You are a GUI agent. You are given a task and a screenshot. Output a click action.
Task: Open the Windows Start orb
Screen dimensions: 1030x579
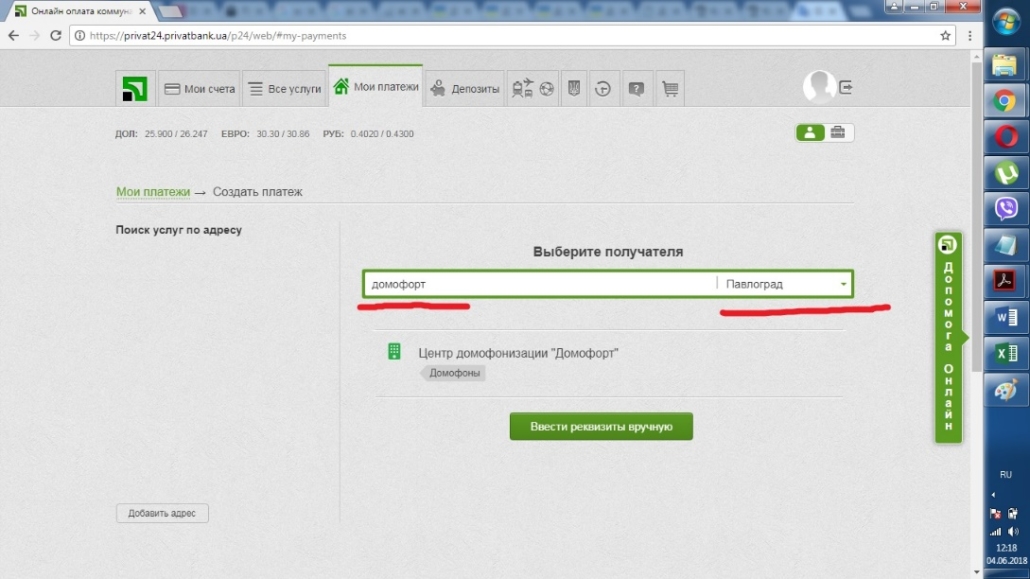point(1006,22)
